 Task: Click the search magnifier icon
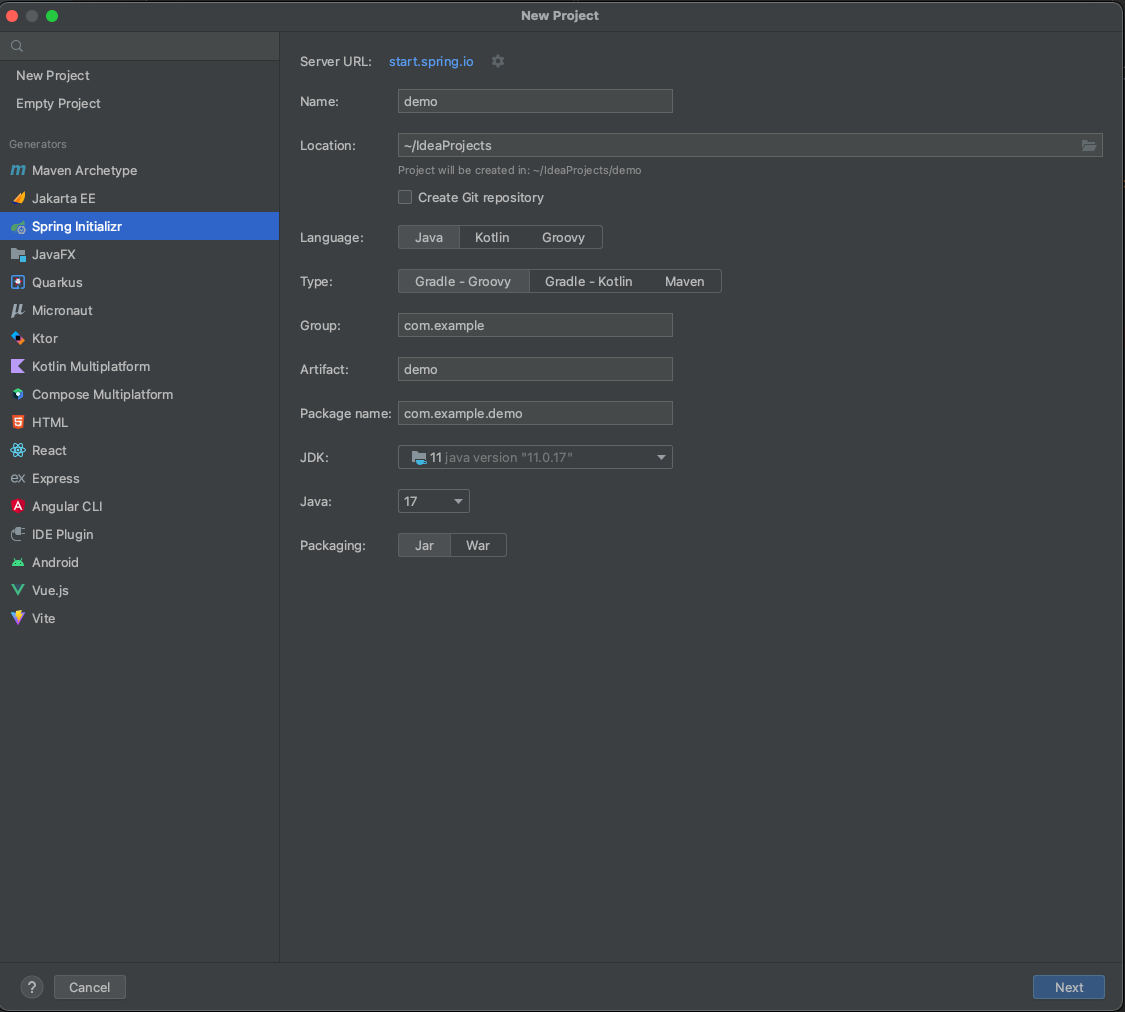tap(17, 46)
